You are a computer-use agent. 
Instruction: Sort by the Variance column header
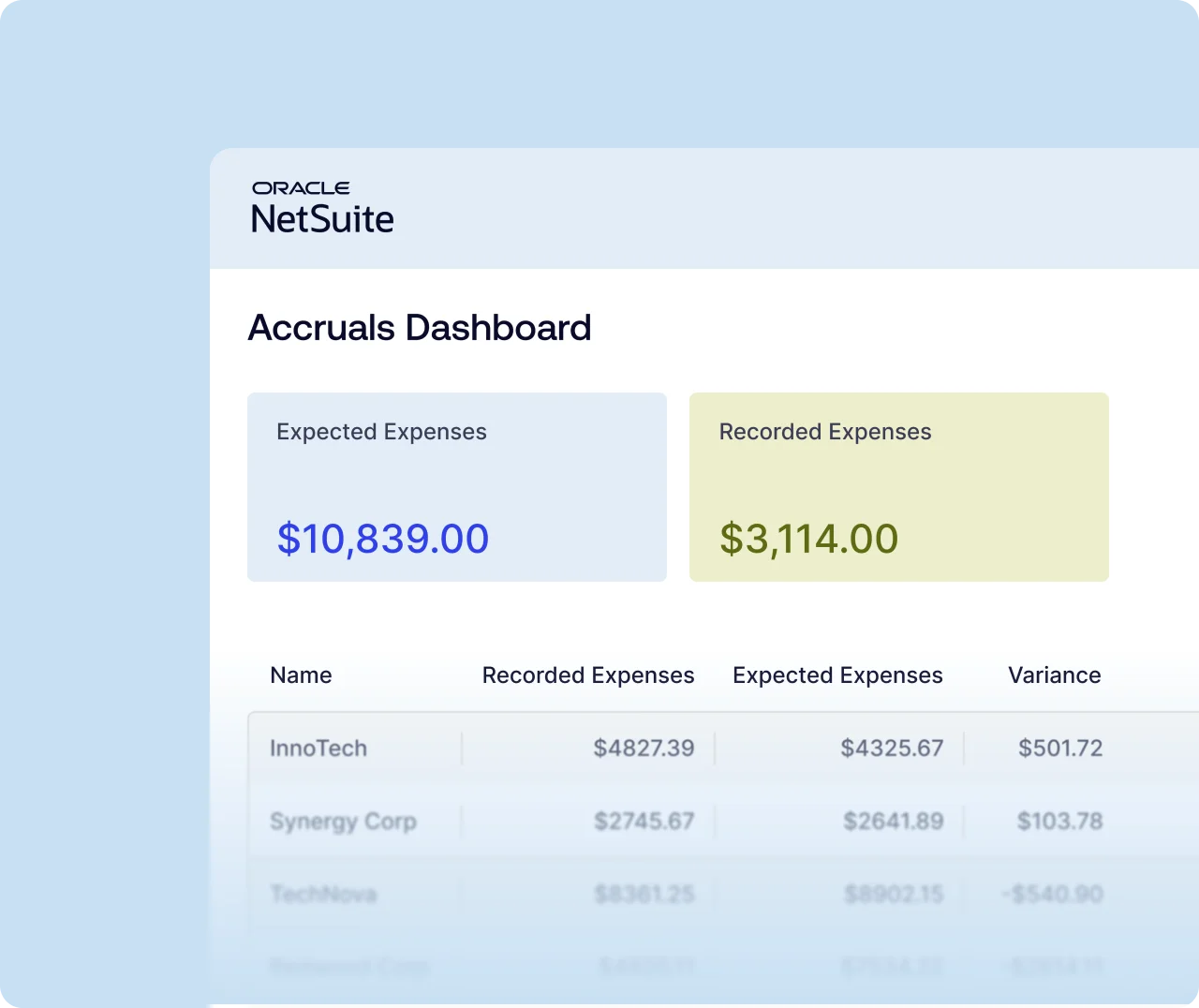[x=1055, y=675]
